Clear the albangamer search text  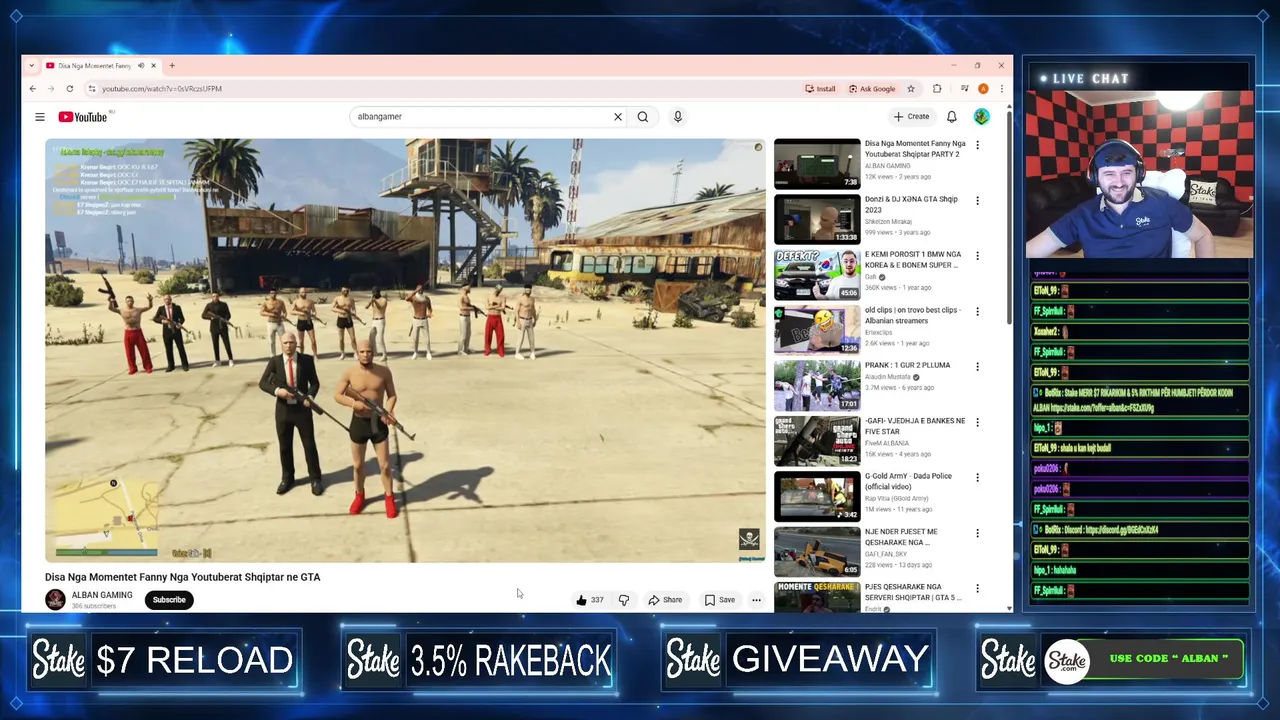click(x=618, y=117)
